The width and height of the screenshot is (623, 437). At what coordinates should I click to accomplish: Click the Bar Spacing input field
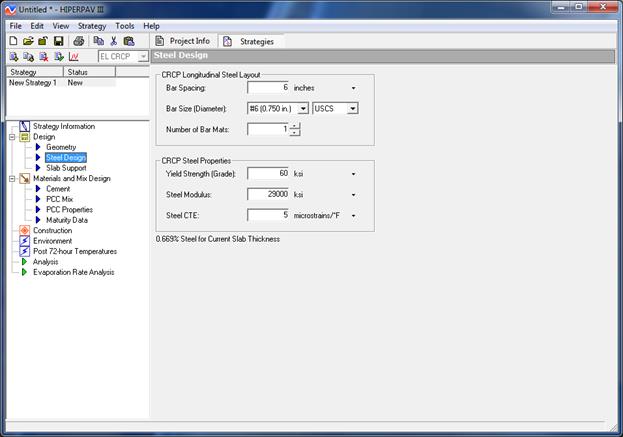tap(268, 88)
